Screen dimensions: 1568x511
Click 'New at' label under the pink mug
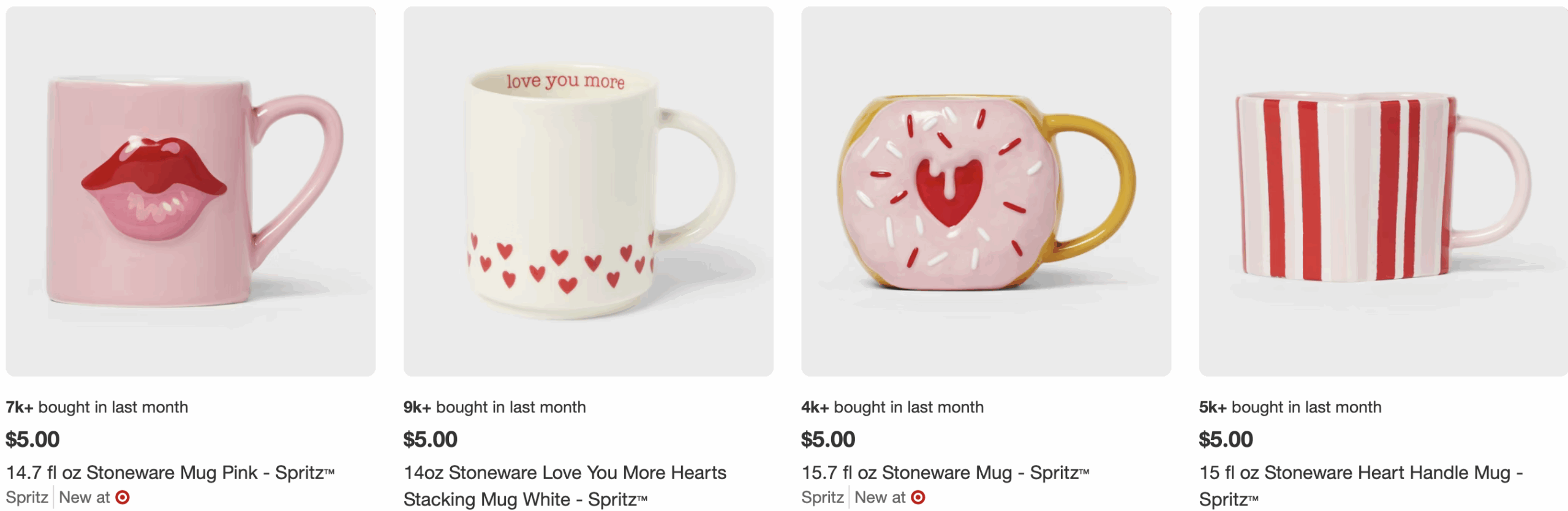pos(85,497)
